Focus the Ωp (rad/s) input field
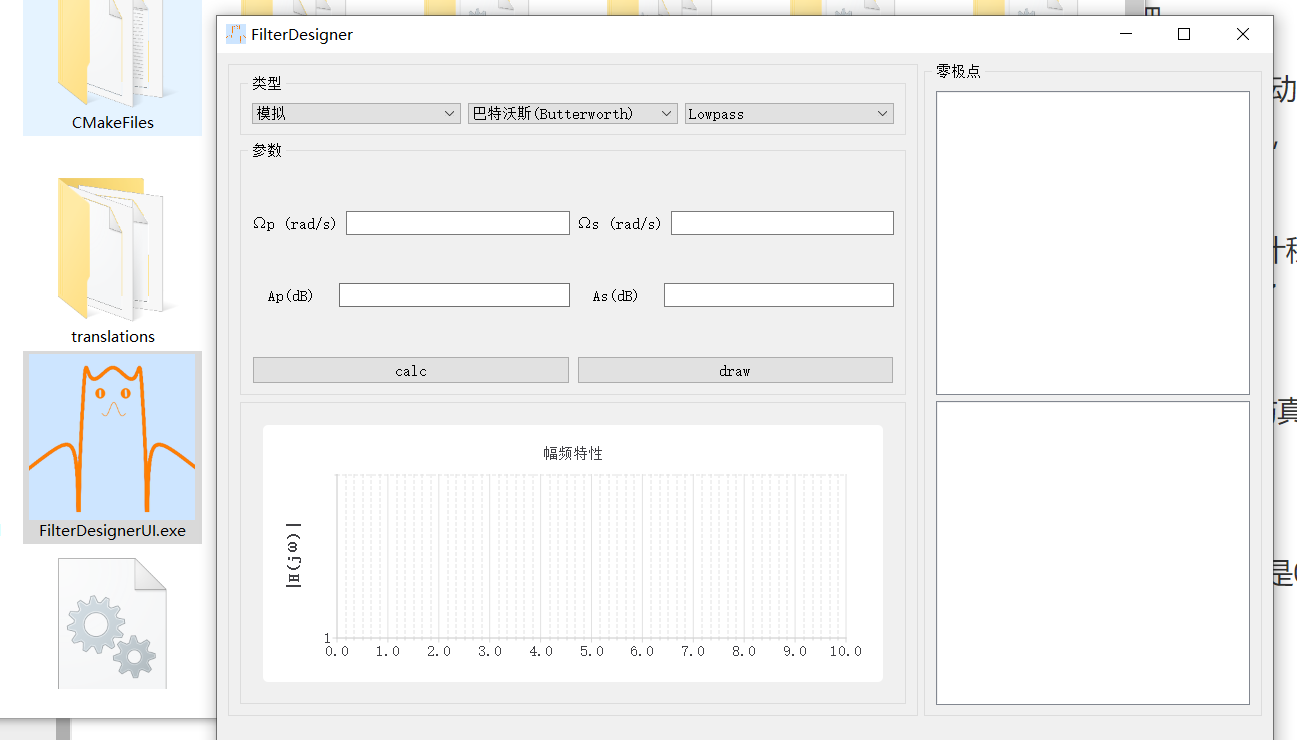 (x=458, y=223)
